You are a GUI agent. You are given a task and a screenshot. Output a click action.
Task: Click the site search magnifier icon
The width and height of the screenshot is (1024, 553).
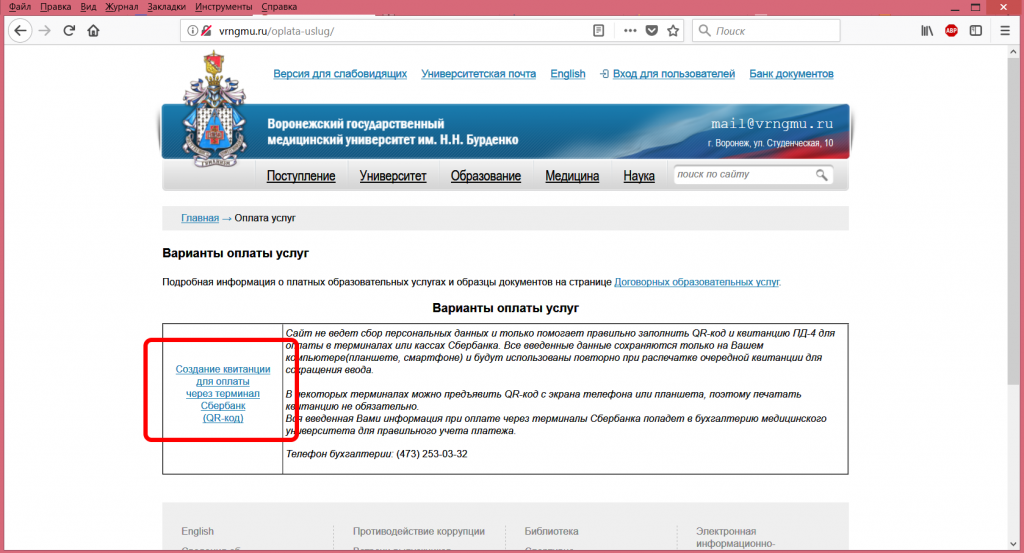point(822,175)
